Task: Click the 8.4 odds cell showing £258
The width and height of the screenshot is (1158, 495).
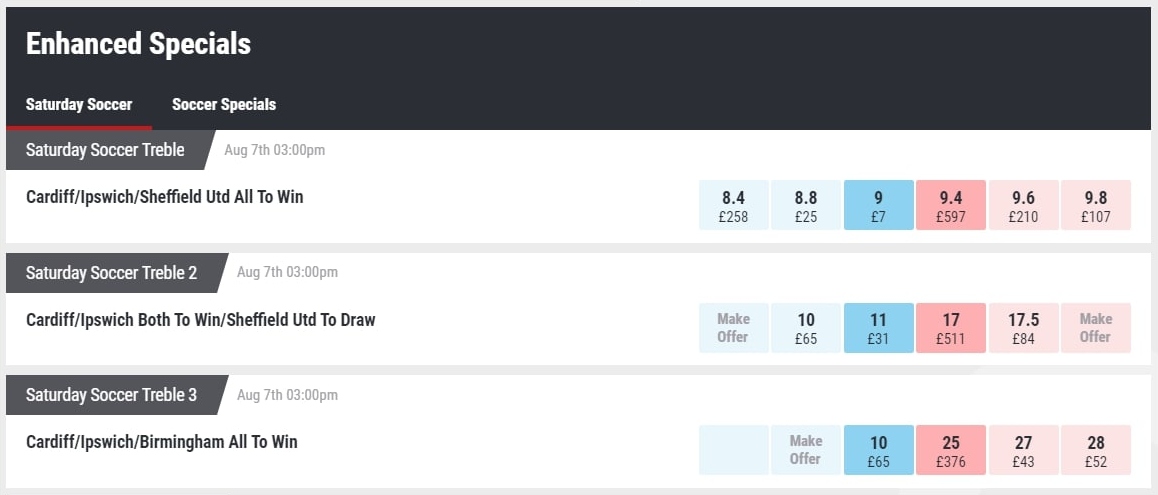Action: click(x=733, y=206)
